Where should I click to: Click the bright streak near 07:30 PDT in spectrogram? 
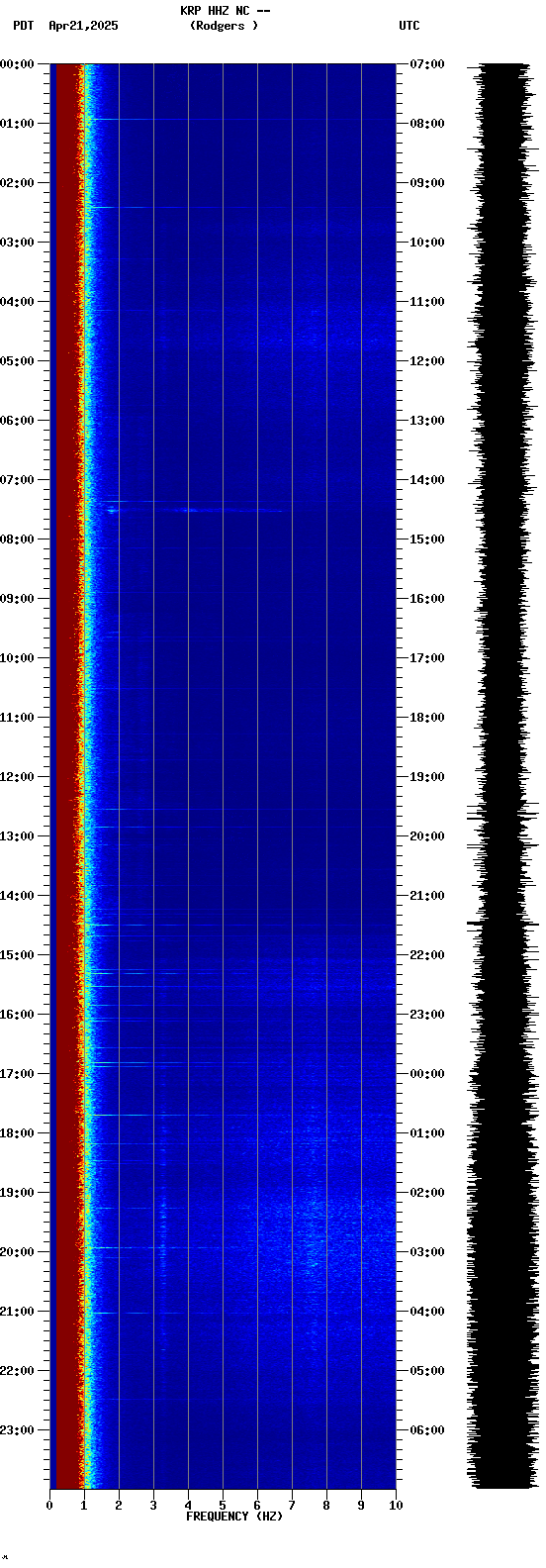194,510
